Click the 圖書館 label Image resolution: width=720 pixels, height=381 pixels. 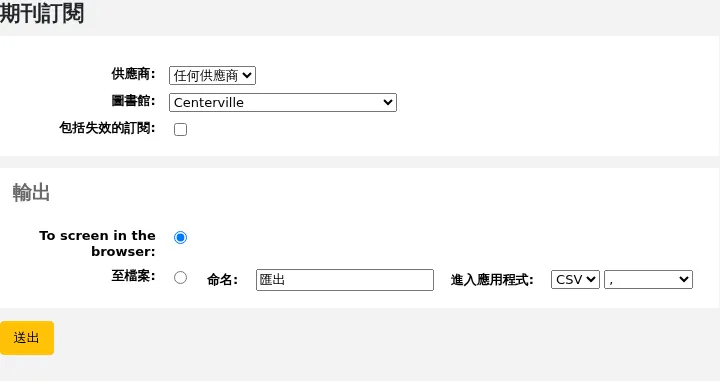click(133, 101)
